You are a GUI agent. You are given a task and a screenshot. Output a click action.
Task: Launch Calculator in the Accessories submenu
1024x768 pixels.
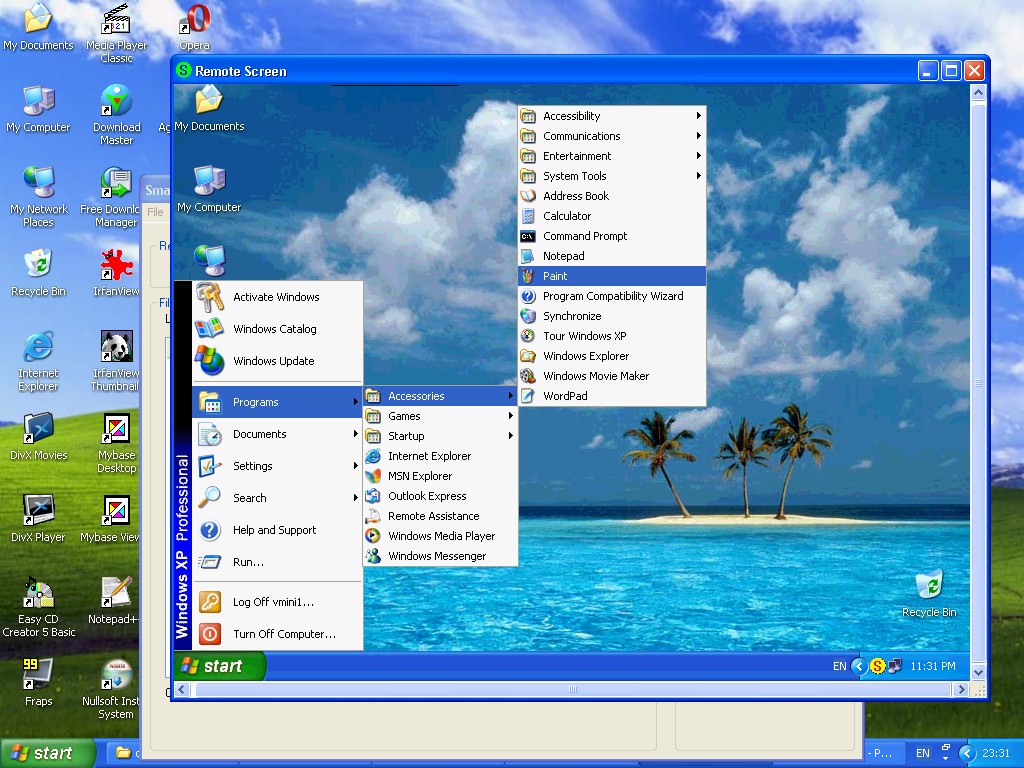[612, 216]
